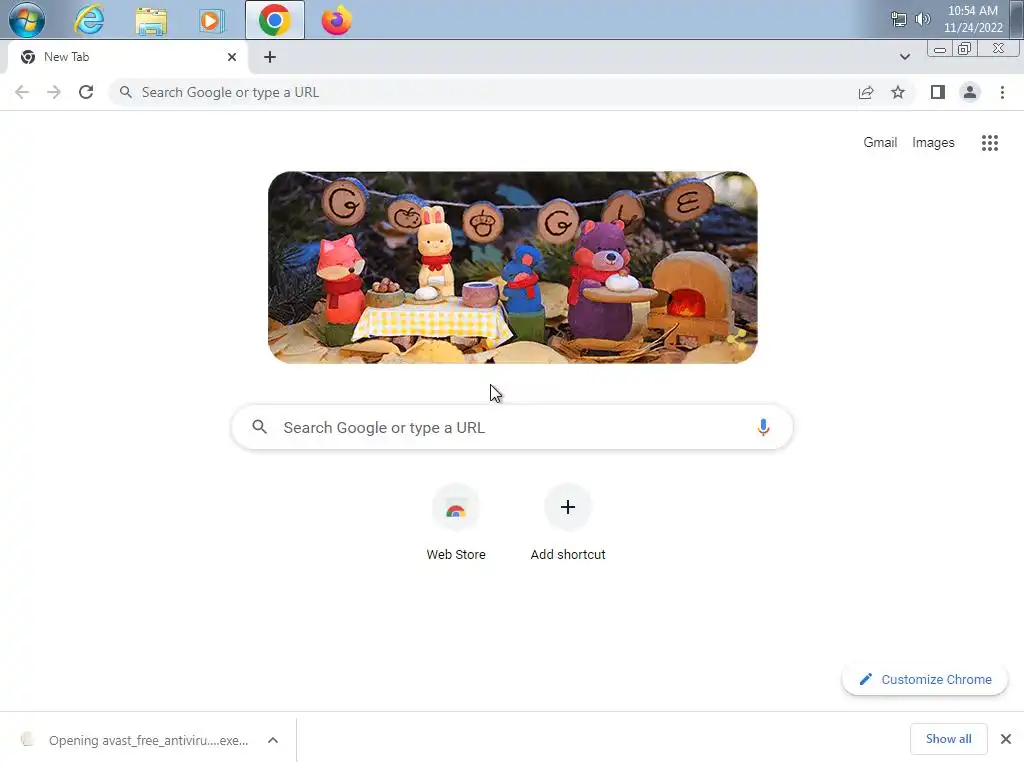Open the Web Store shortcut
1024x768 pixels.
[x=456, y=522]
